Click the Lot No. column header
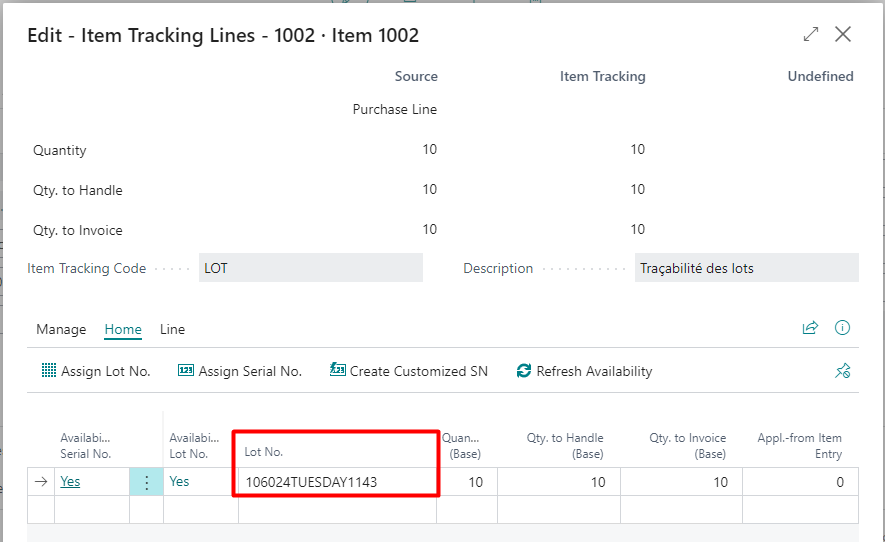This screenshot has height=542, width=885. (x=264, y=452)
